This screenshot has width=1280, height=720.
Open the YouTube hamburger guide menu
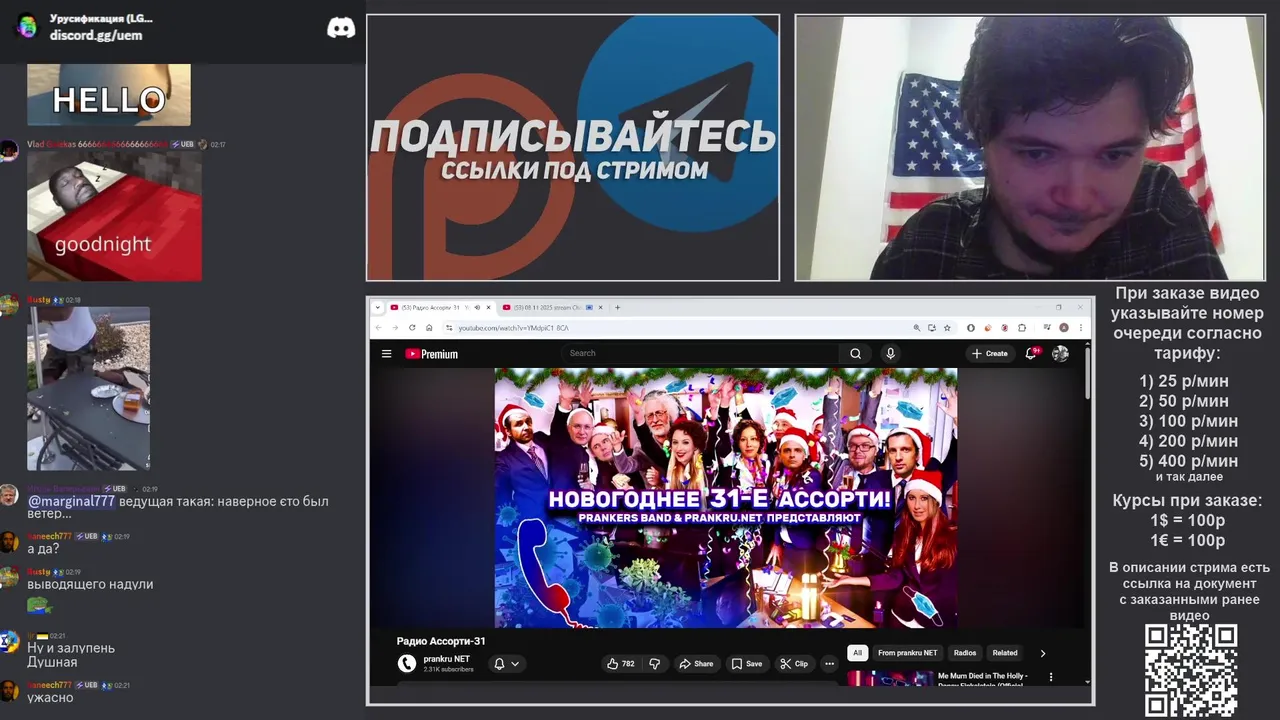(386, 353)
